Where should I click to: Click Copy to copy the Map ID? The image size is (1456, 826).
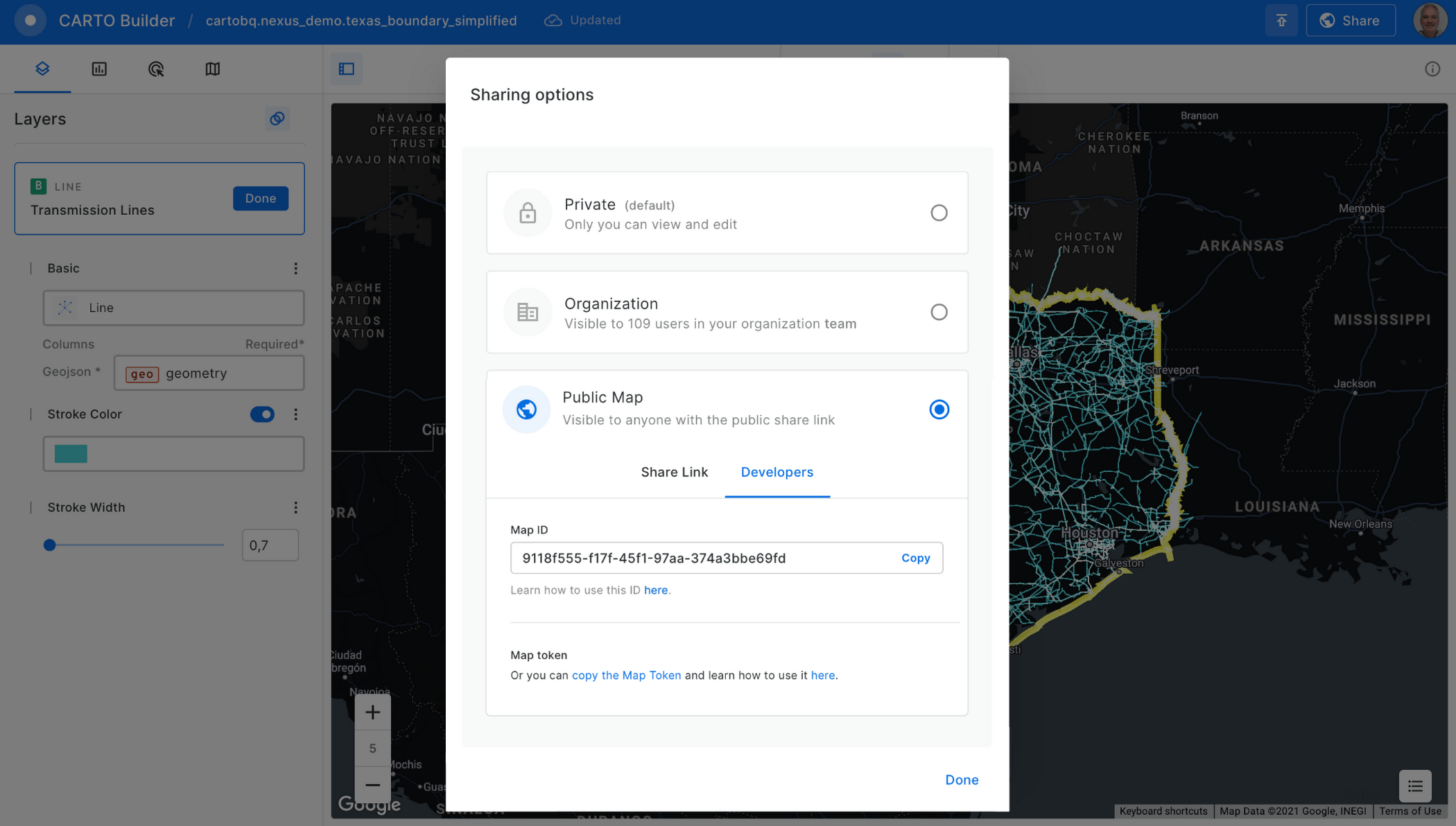(916, 558)
